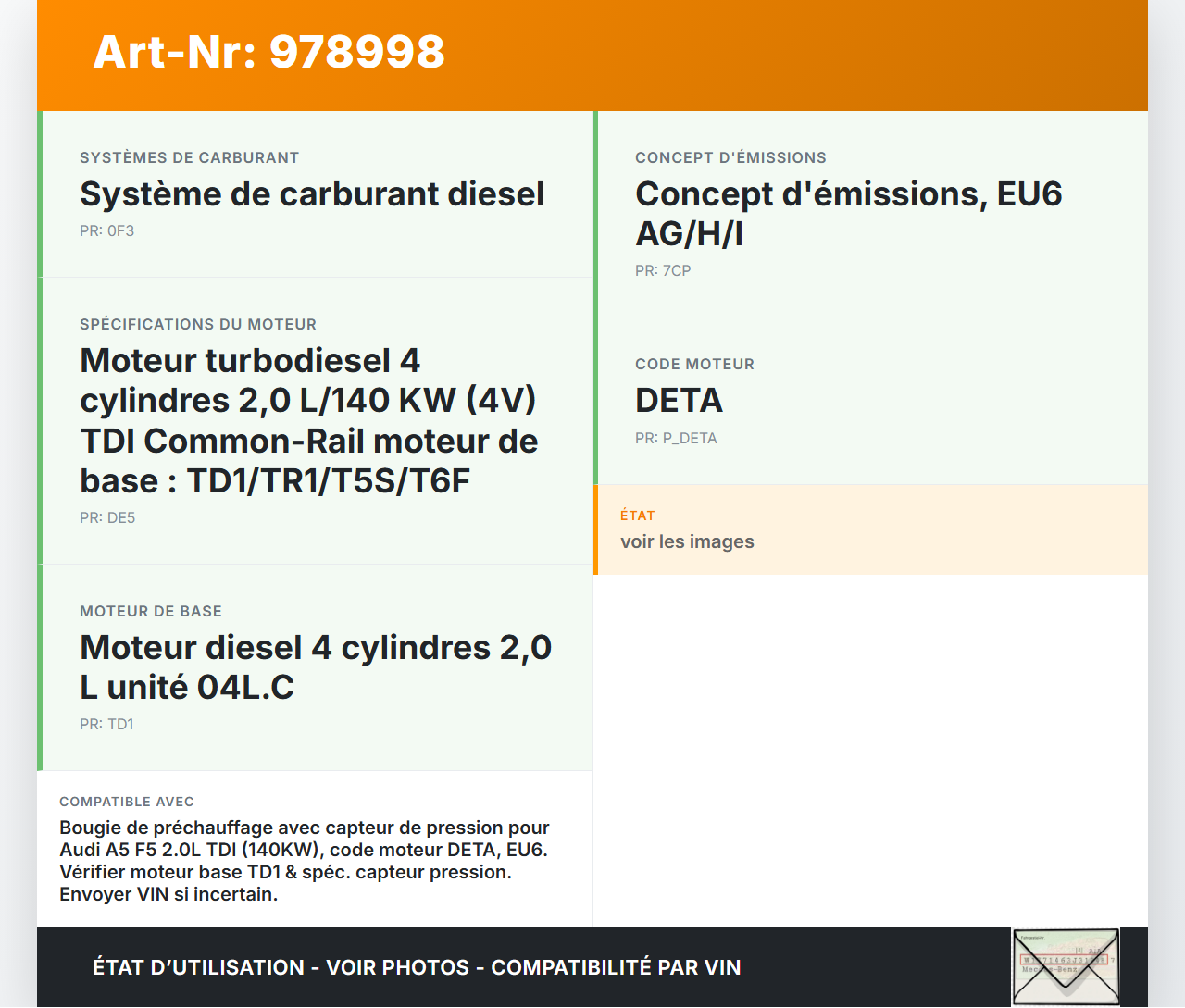
Task: Click the CODE MOTEUR label
Action: [x=694, y=365]
